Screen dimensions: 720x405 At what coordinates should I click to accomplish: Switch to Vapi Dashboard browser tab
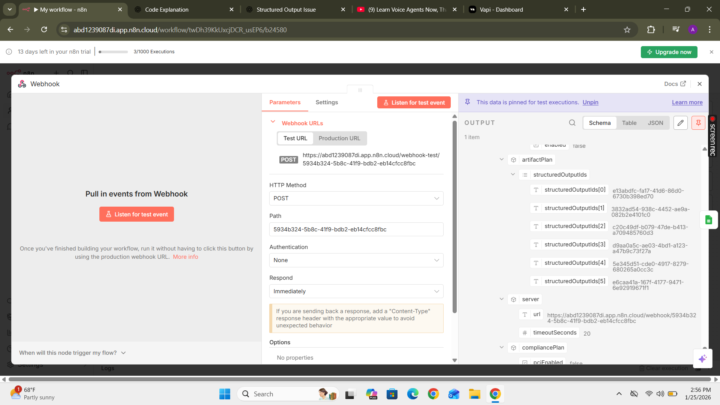pos(519,9)
